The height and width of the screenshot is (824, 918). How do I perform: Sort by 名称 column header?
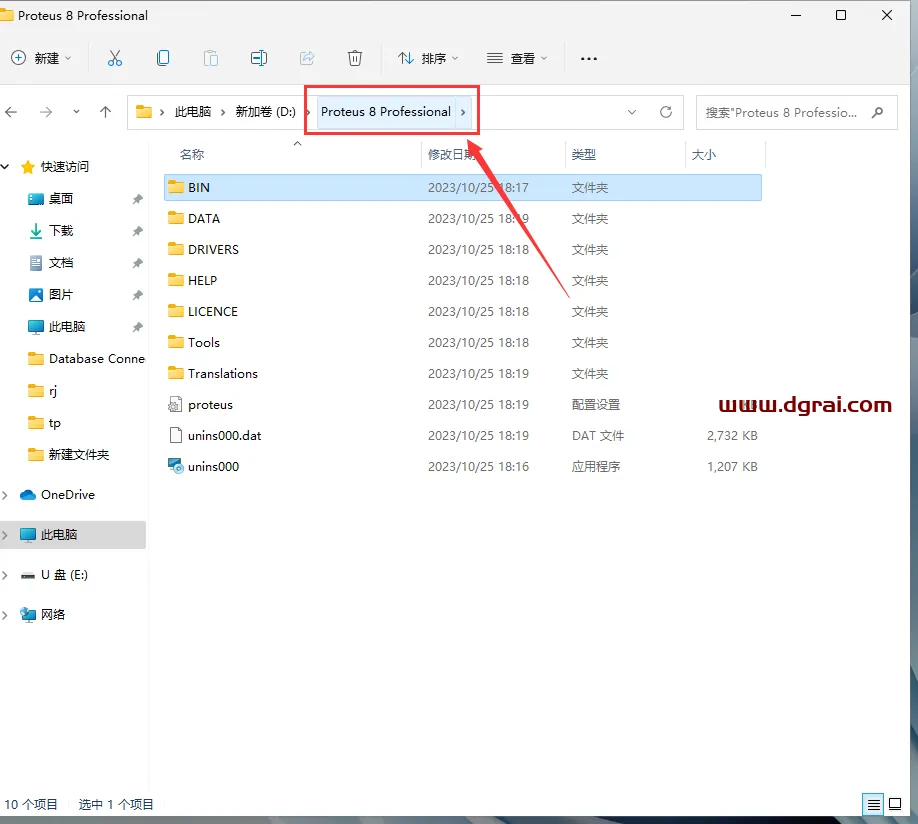pos(192,155)
